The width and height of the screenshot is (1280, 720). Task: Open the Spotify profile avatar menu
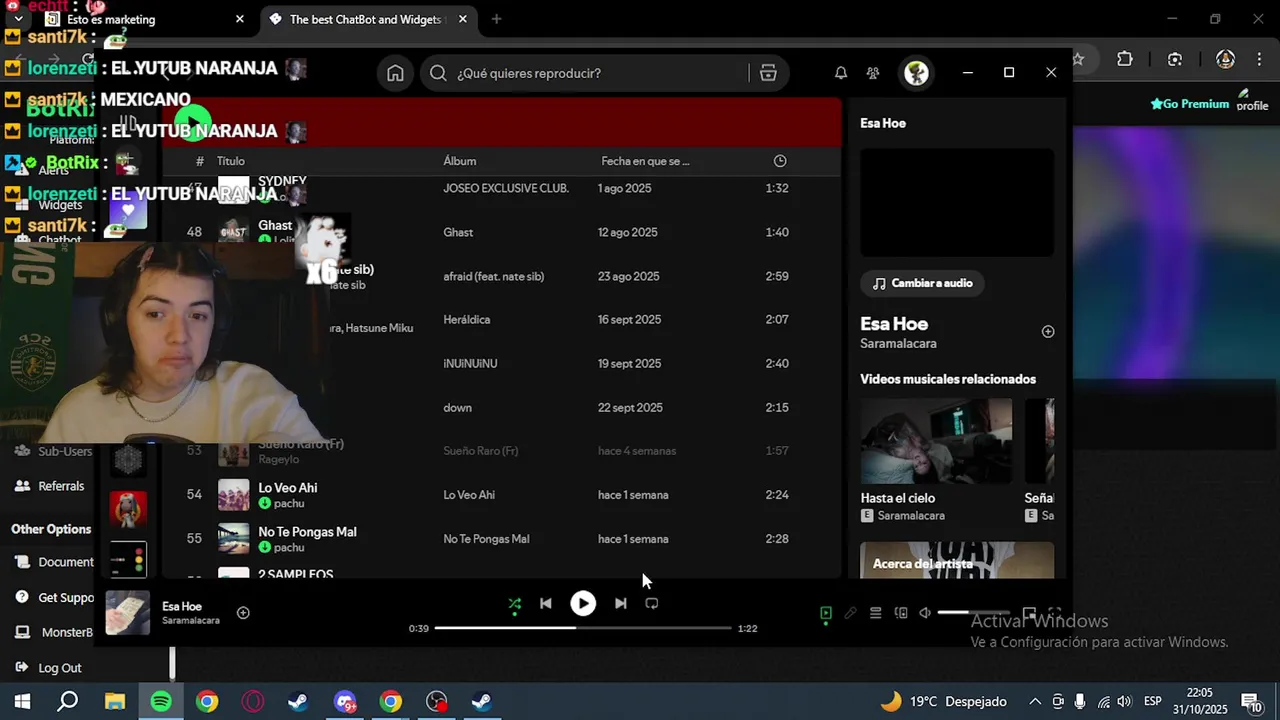click(916, 73)
